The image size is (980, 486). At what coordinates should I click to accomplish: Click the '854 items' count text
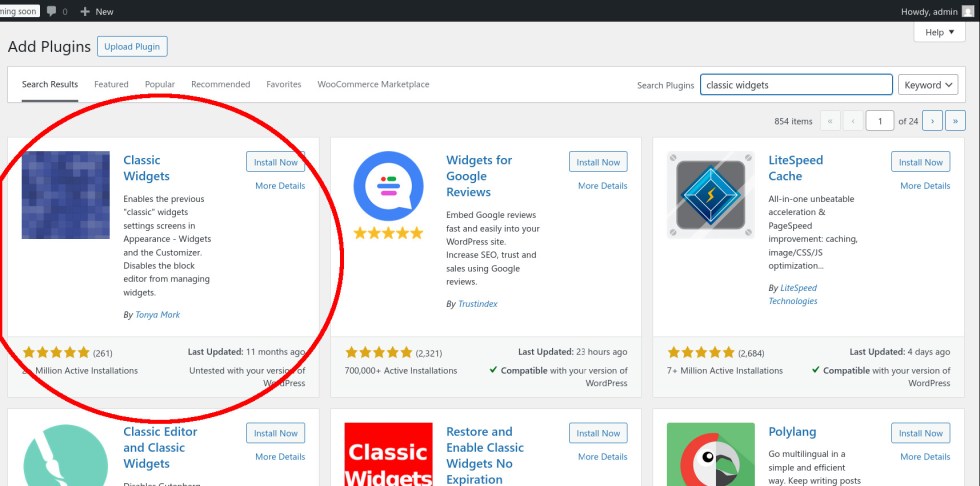793,121
